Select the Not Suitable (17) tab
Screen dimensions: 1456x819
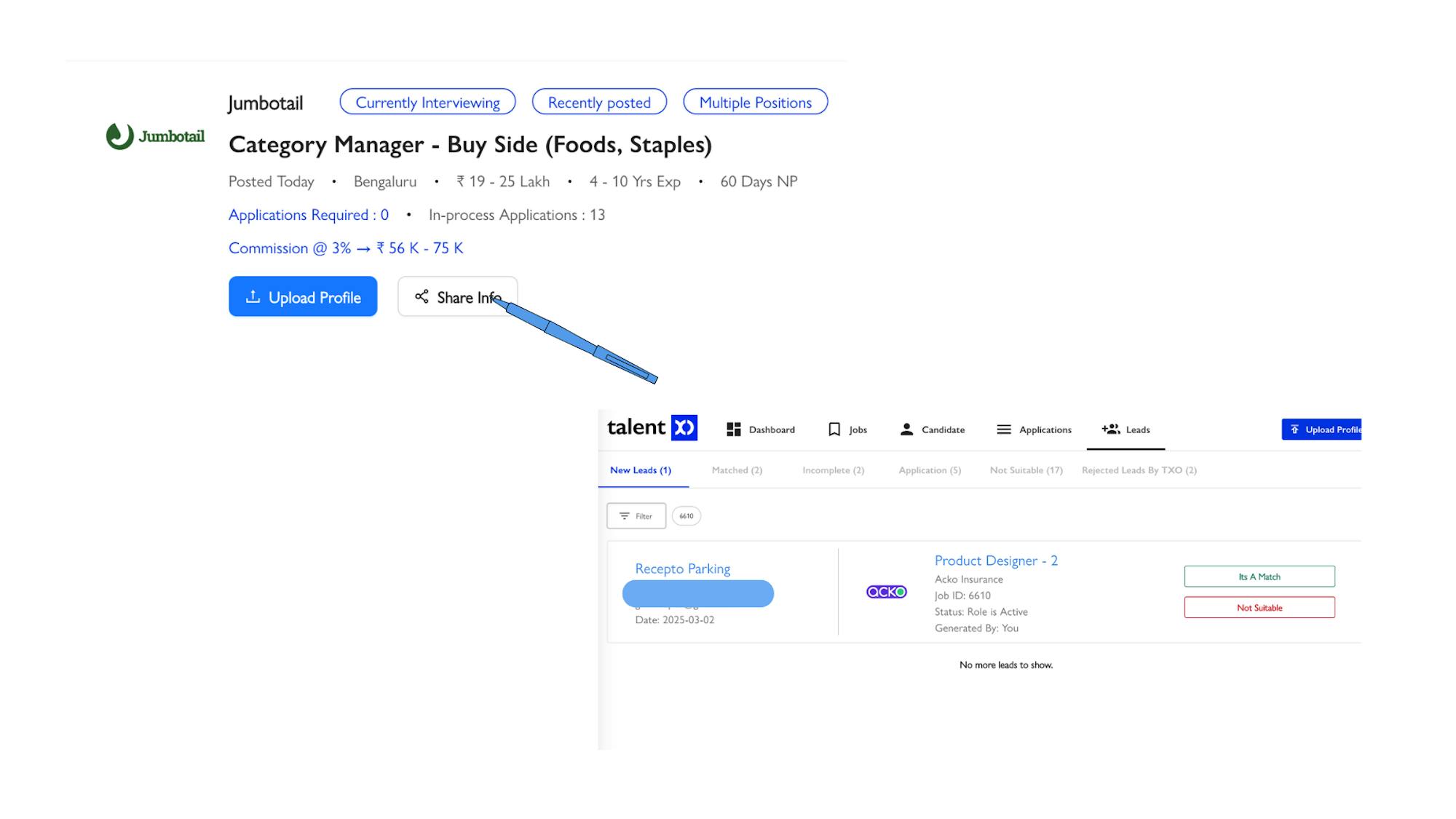pyautogui.click(x=1026, y=470)
